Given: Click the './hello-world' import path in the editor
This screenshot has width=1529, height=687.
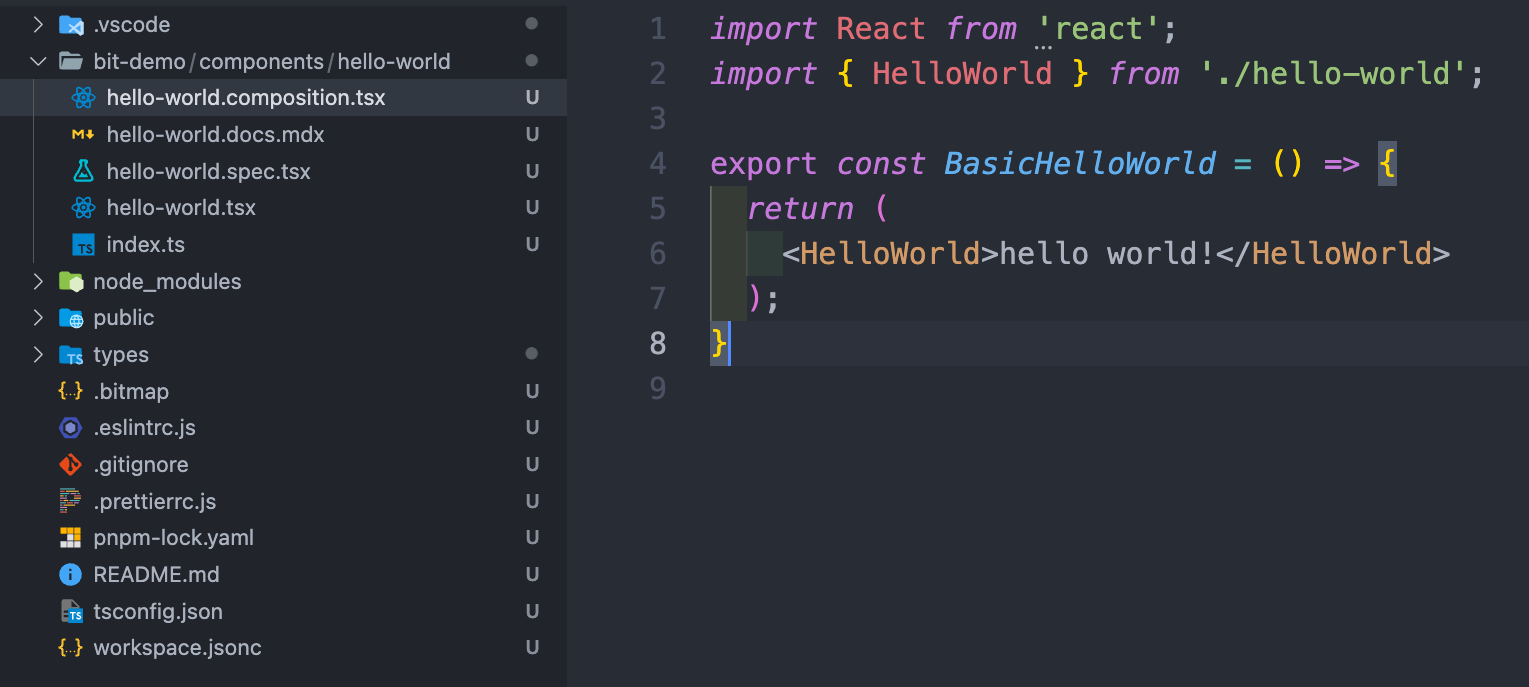Looking at the screenshot, I should coord(1333,73).
